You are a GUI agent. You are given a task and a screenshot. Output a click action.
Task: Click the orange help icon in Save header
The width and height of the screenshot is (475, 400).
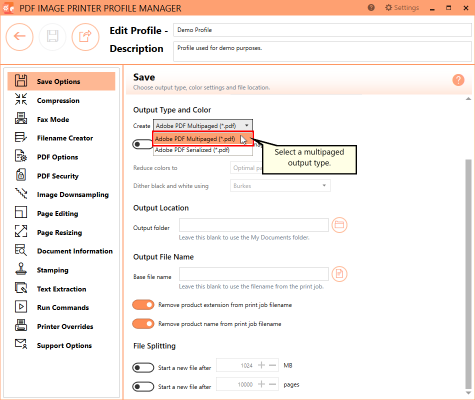click(x=458, y=80)
